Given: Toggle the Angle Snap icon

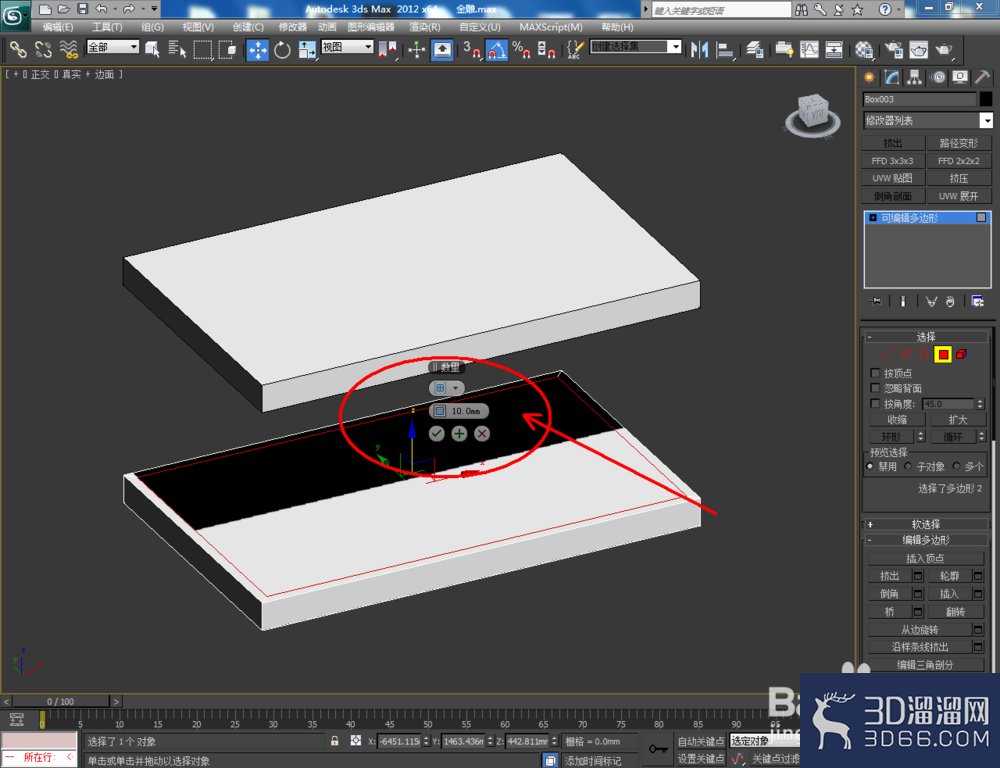Looking at the screenshot, I should point(497,50).
